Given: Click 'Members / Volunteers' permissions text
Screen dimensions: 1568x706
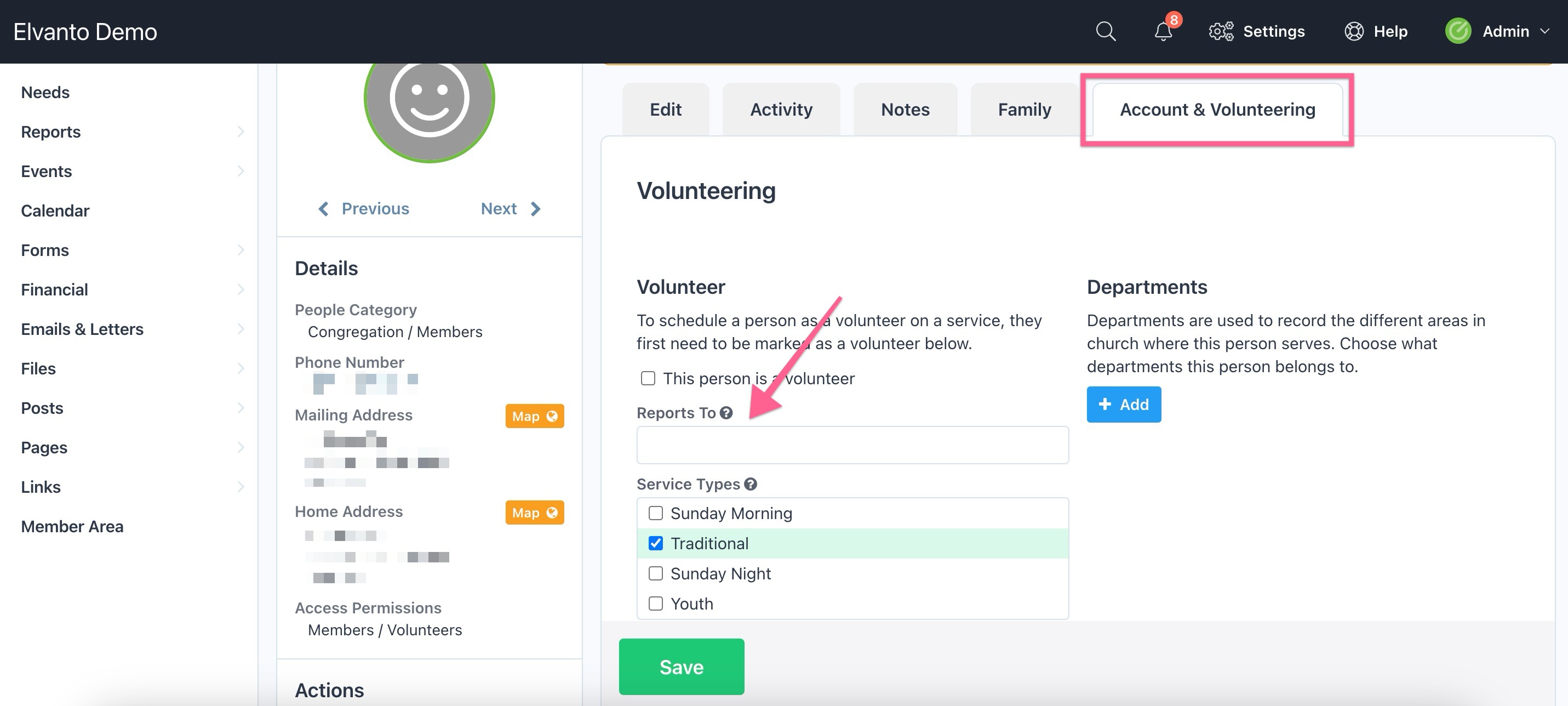Looking at the screenshot, I should click(385, 630).
